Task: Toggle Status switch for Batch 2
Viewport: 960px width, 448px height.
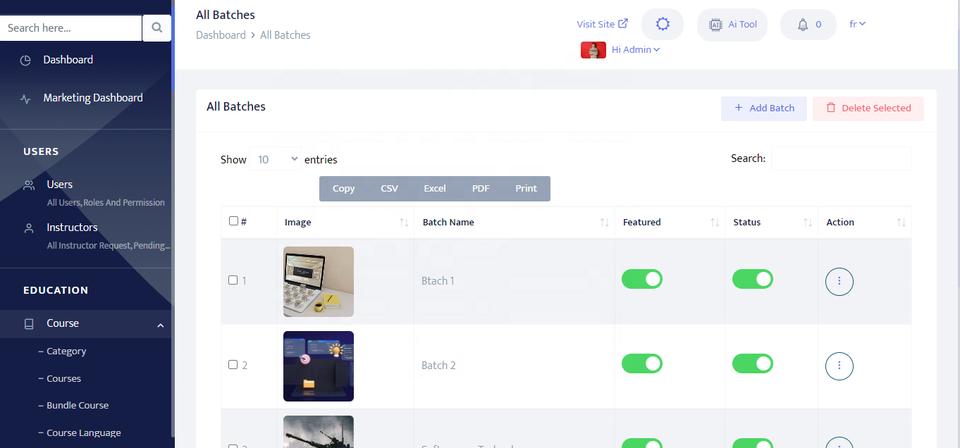Action: pyautogui.click(x=752, y=364)
